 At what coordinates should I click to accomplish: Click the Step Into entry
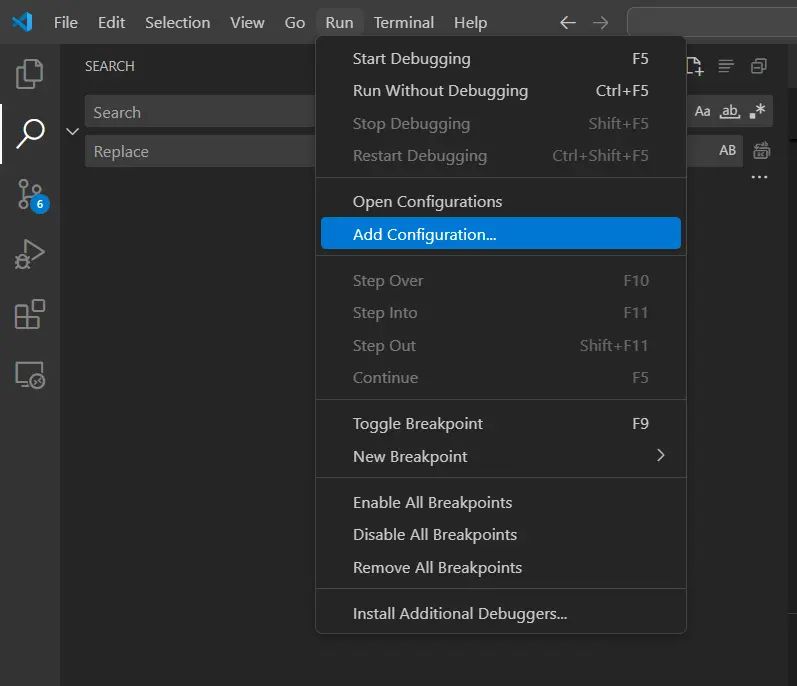501,313
